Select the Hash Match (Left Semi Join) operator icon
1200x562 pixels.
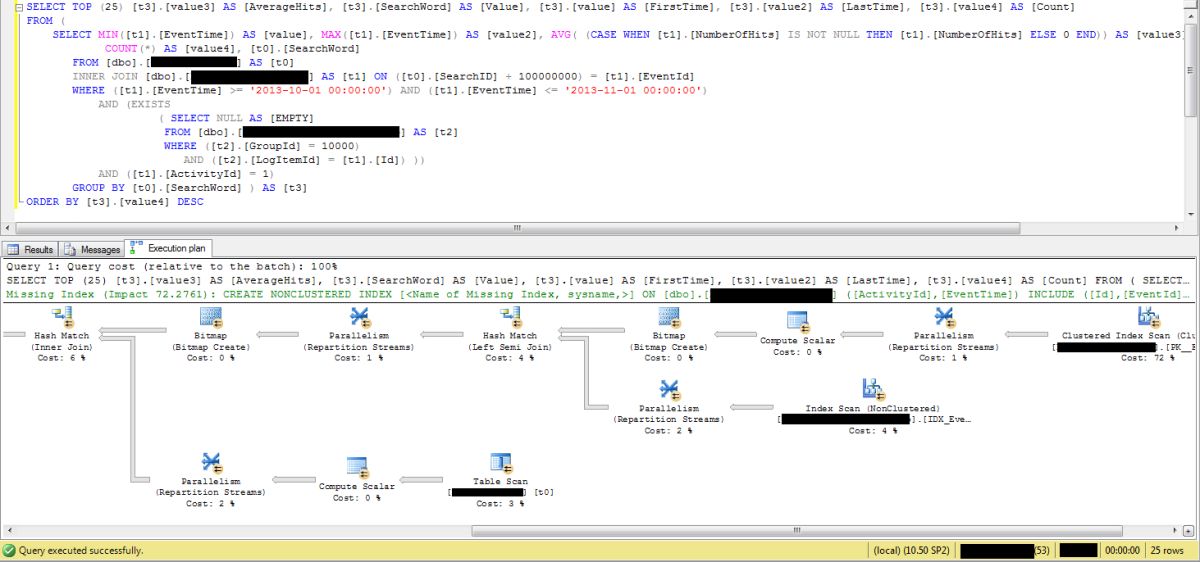(510, 318)
